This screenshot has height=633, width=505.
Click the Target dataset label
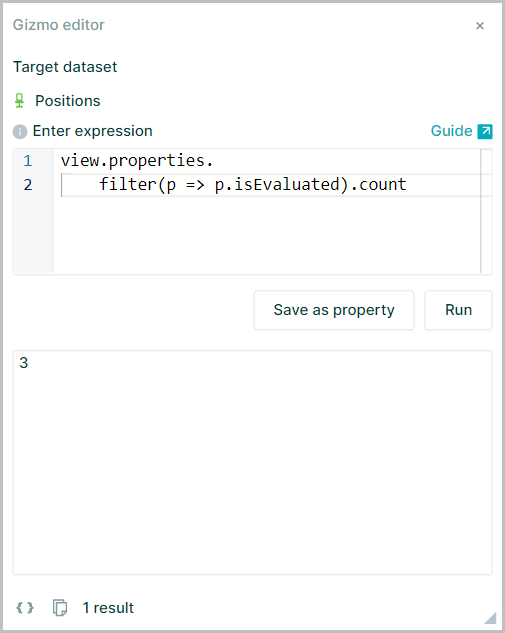point(65,67)
